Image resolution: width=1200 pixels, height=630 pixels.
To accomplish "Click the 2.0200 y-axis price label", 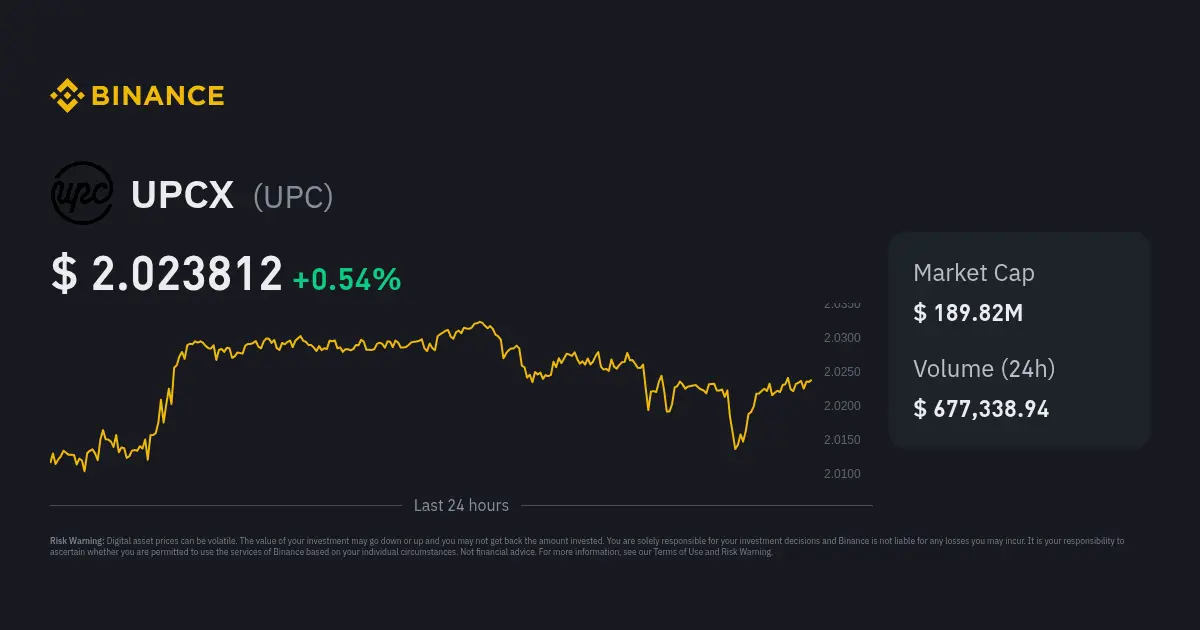I will pyautogui.click(x=842, y=406).
